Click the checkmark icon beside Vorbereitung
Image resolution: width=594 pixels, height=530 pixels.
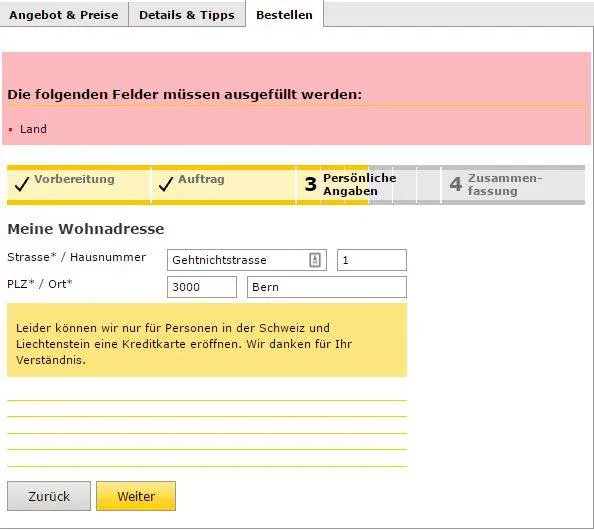pos(22,184)
